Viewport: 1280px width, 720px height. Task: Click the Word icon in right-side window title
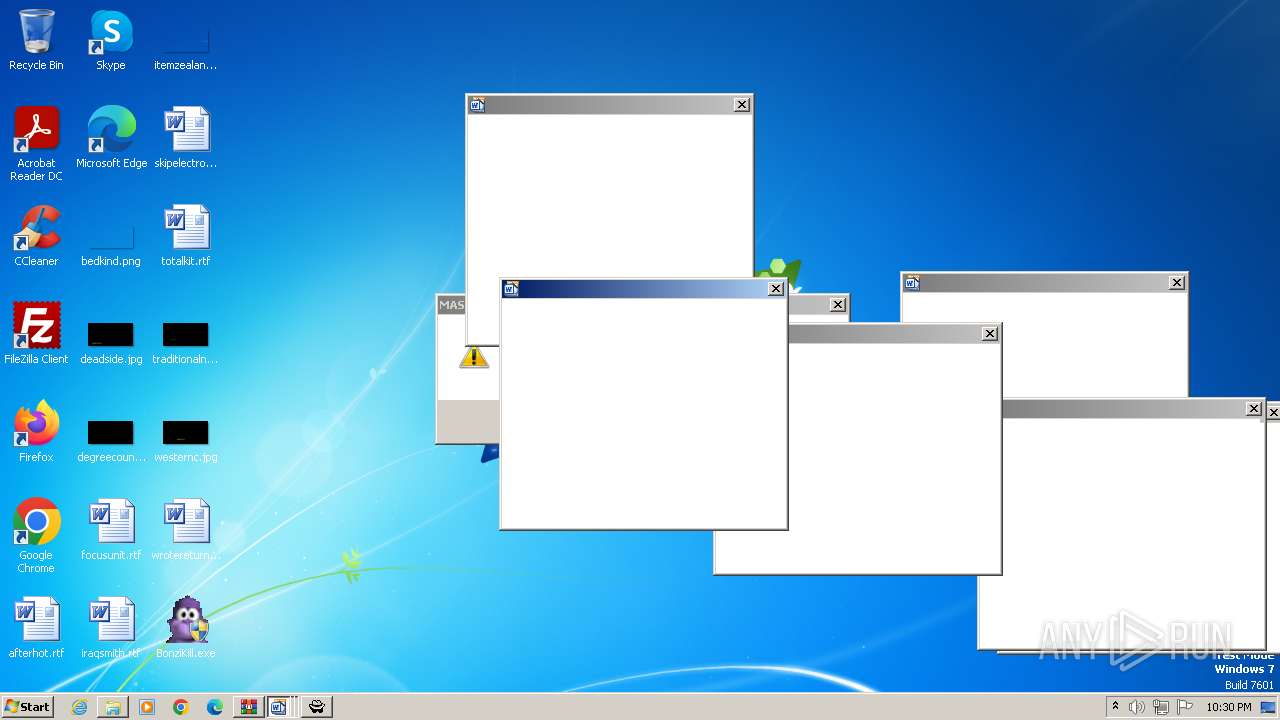[x=911, y=283]
